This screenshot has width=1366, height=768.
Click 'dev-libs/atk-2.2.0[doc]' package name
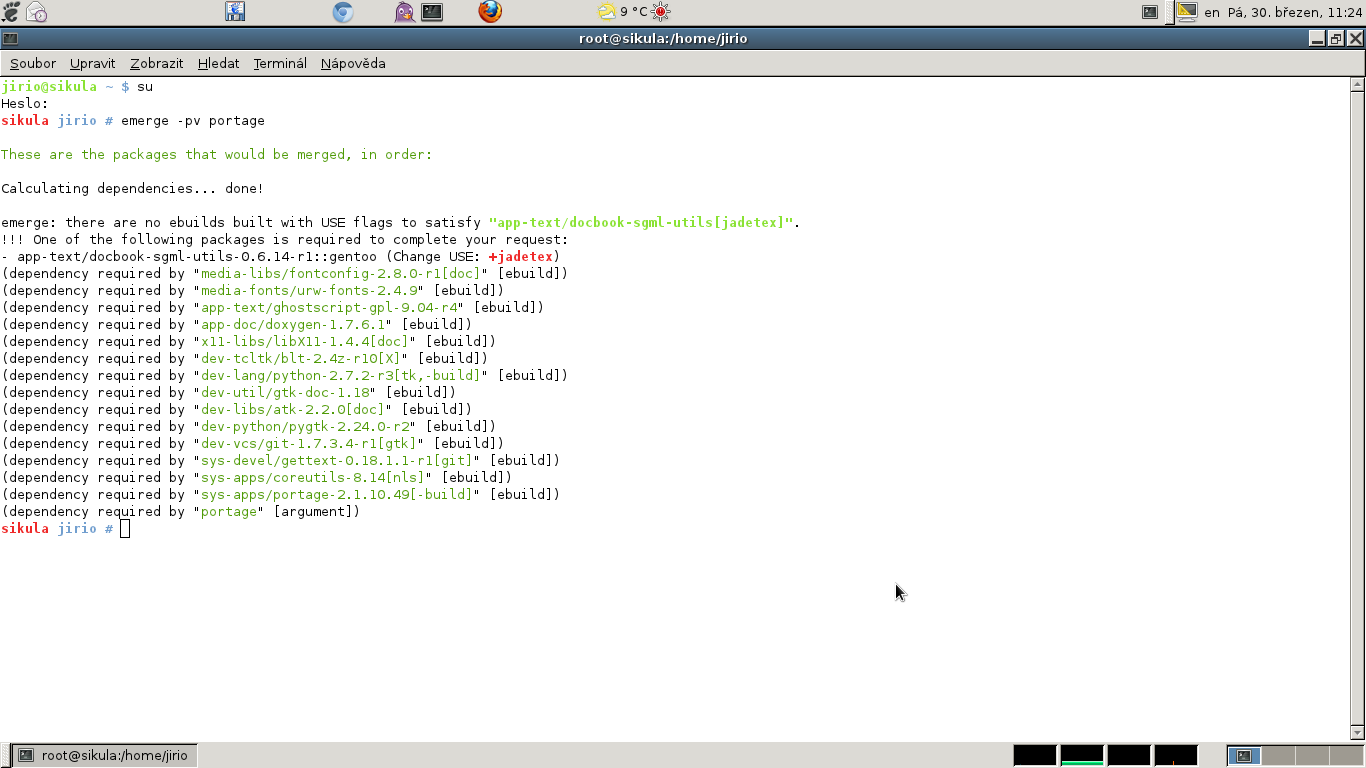[x=292, y=409]
